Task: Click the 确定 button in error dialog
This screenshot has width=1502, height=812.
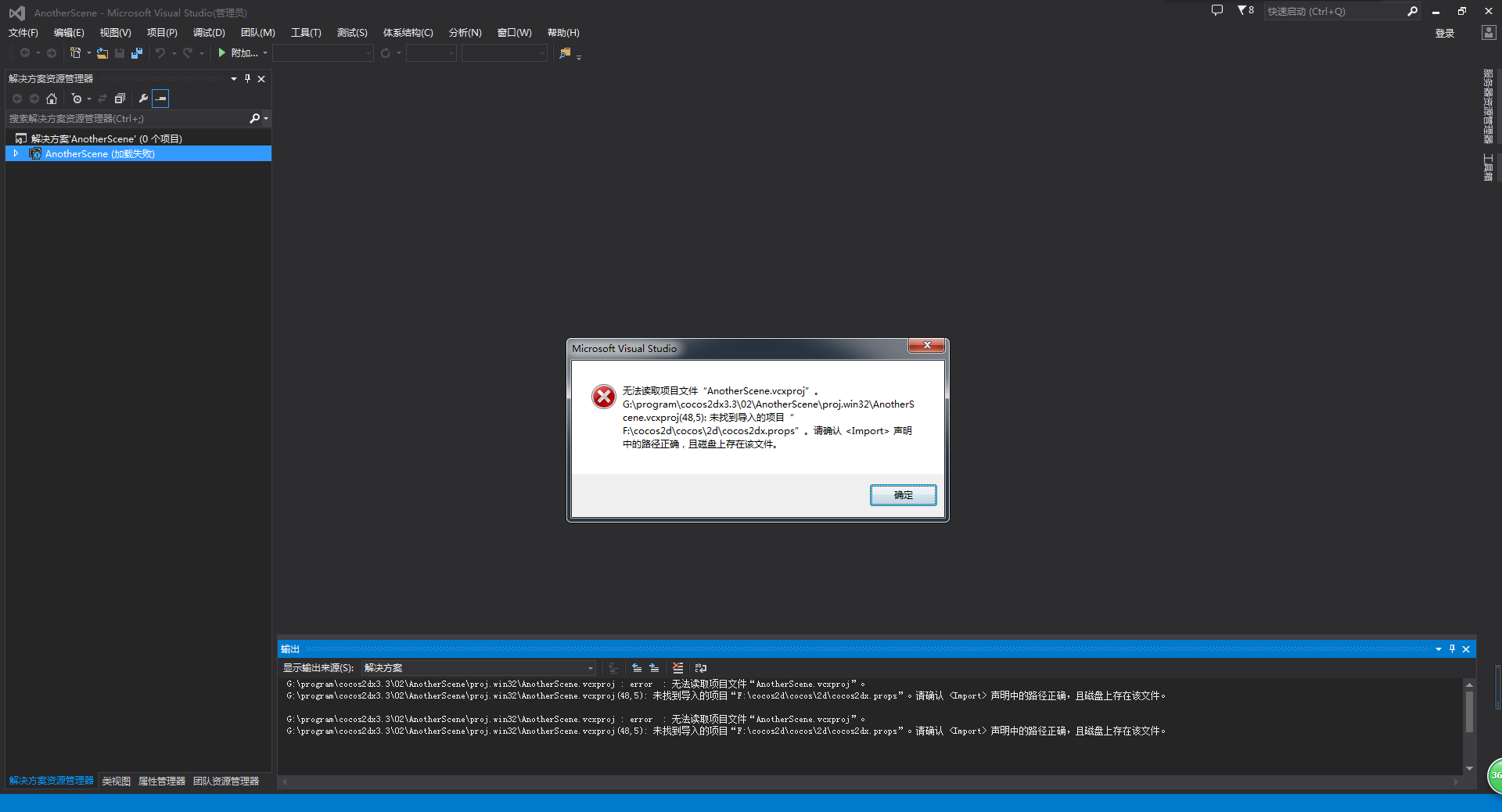Action: [x=903, y=495]
